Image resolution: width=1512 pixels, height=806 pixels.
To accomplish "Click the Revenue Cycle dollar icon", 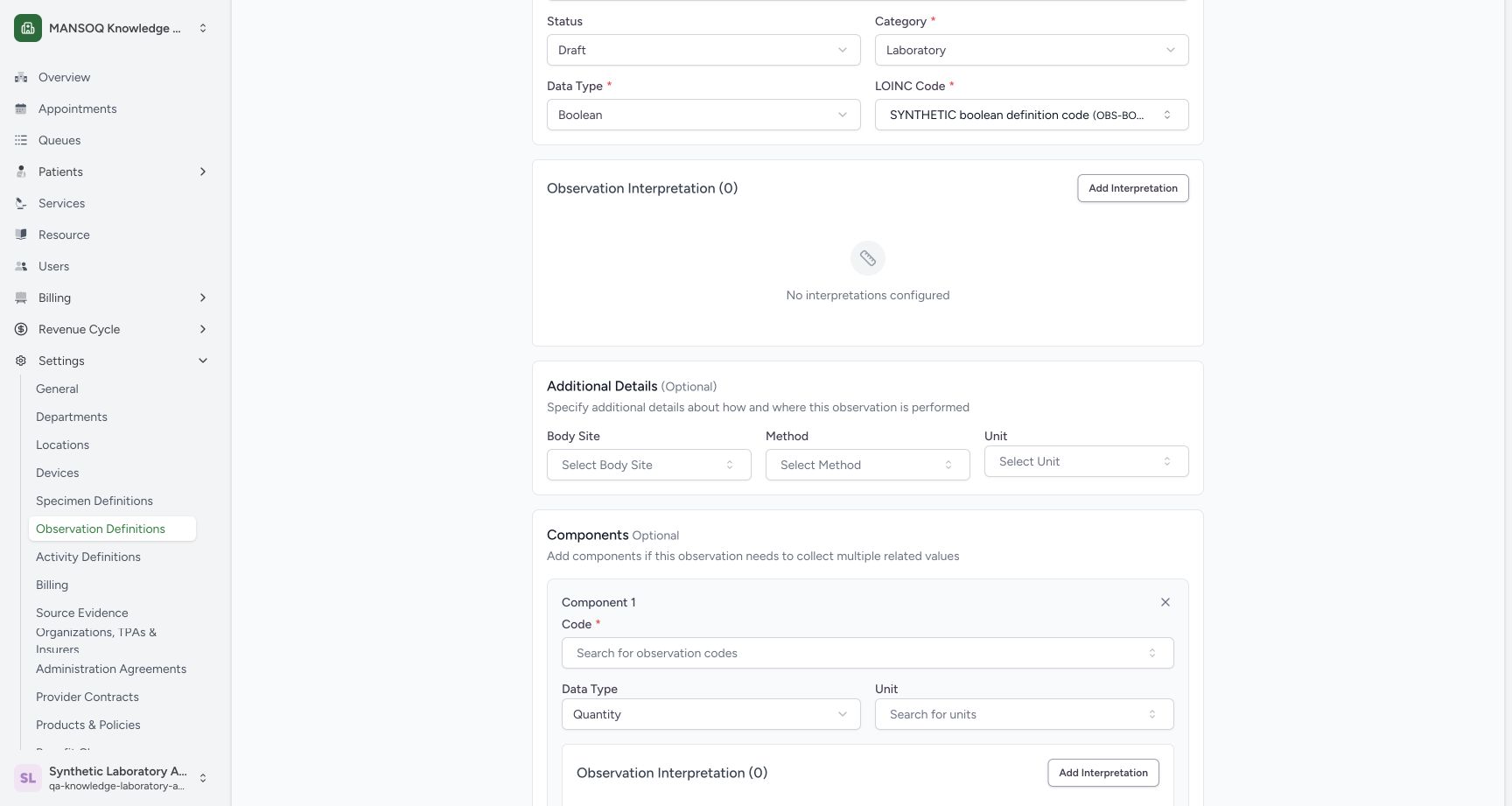I will pos(21,329).
